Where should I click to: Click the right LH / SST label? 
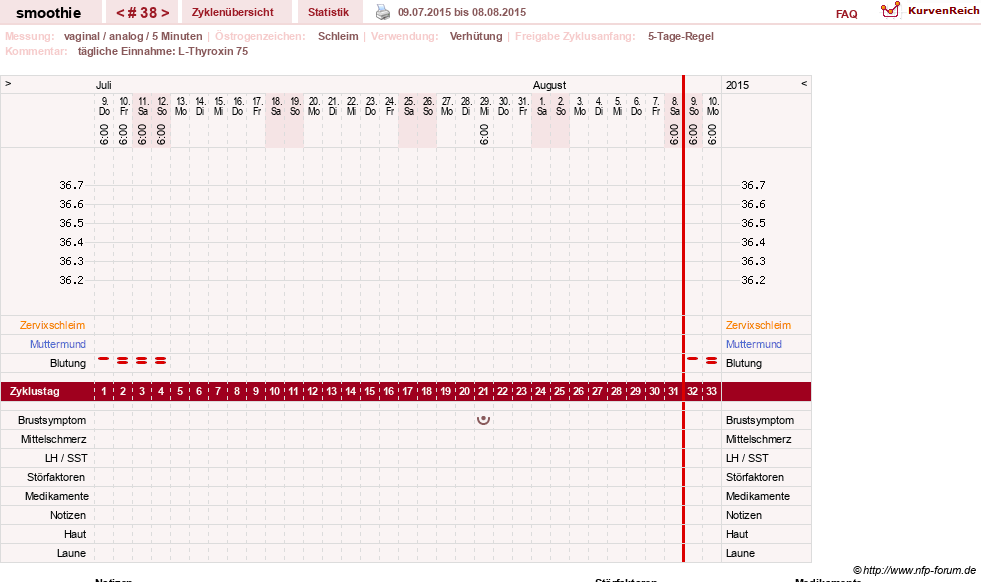747,458
